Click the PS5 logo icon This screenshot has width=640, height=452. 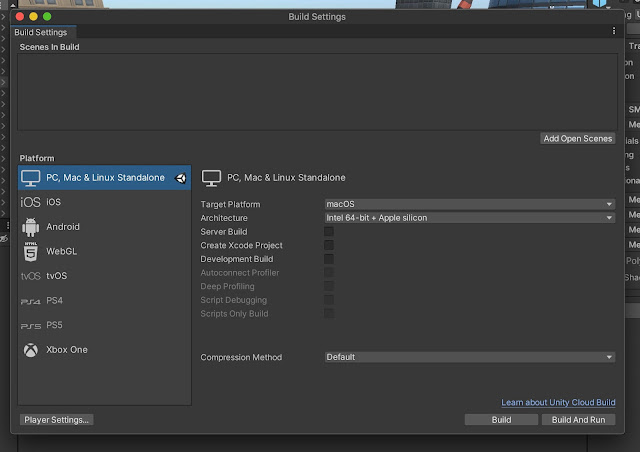click(x=31, y=326)
